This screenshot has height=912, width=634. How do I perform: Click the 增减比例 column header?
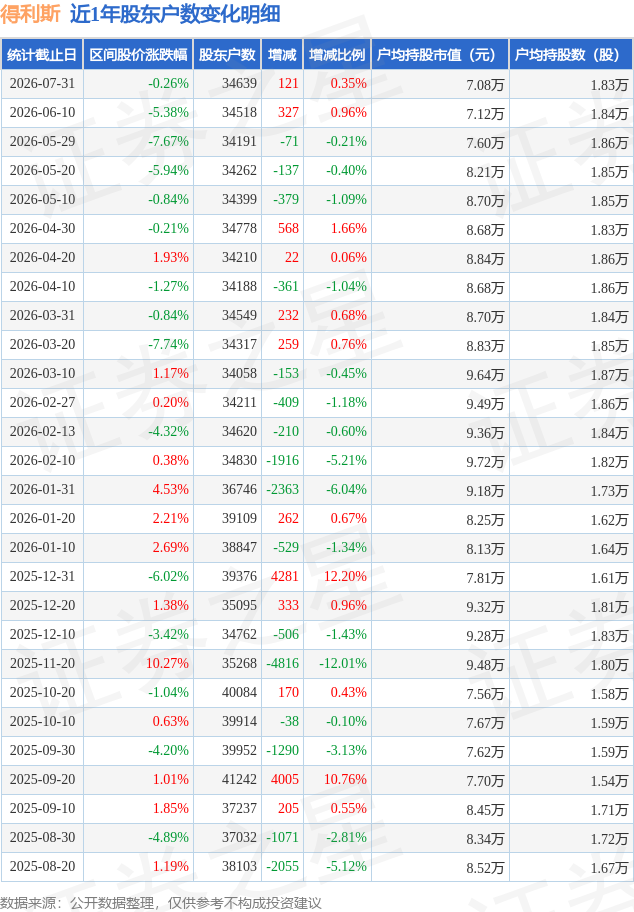click(x=337, y=55)
